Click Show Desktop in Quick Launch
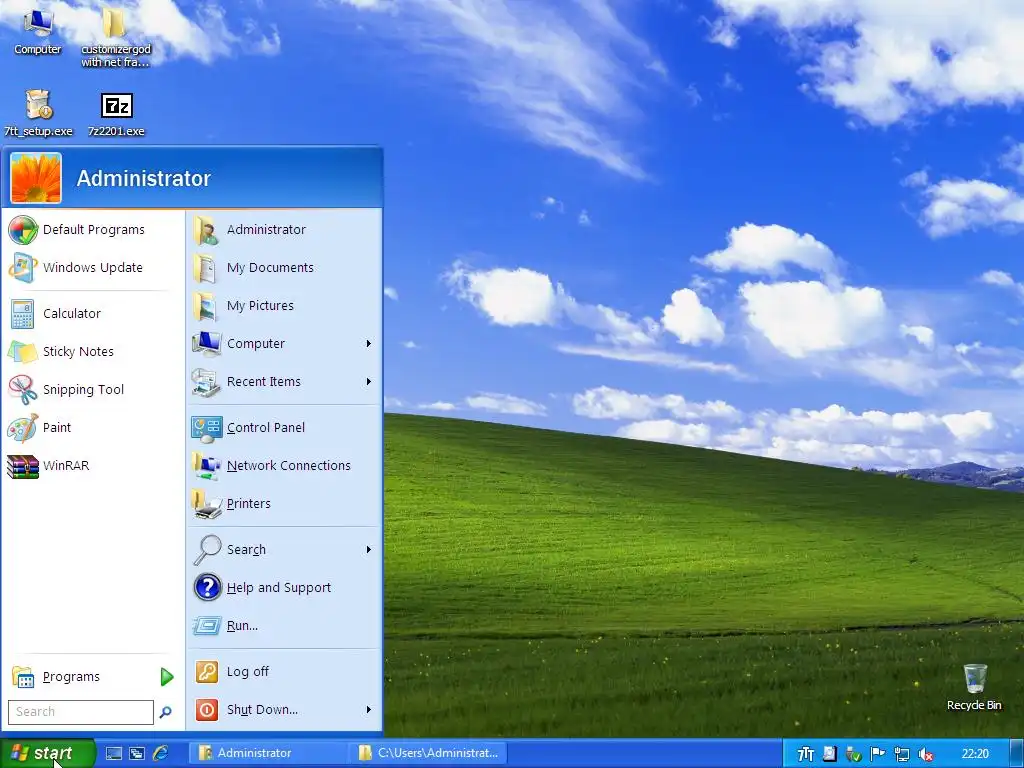Viewport: 1024px width, 768px height. pos(114,754)
